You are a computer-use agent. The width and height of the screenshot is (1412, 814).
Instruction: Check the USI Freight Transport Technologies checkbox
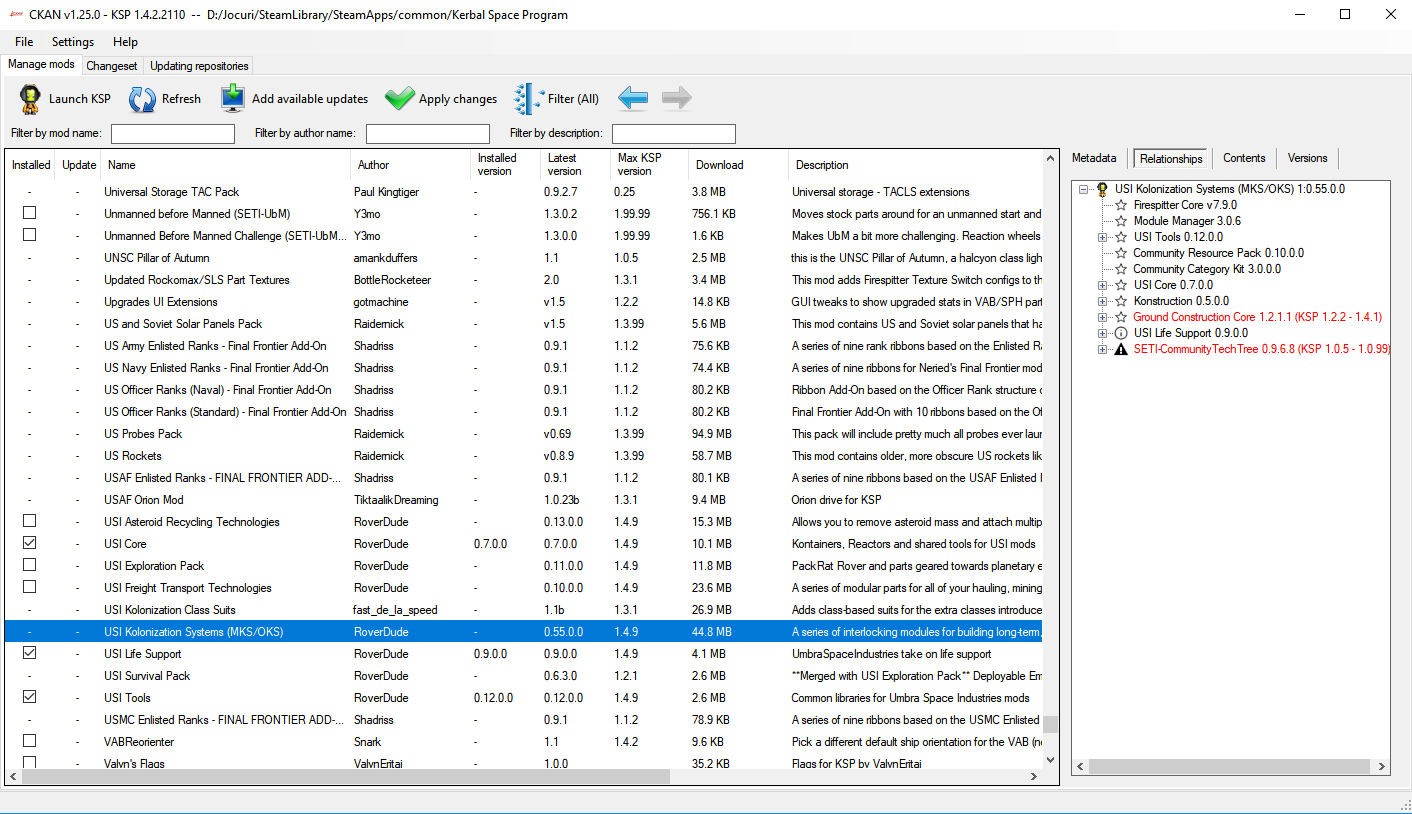click(30, 587)
